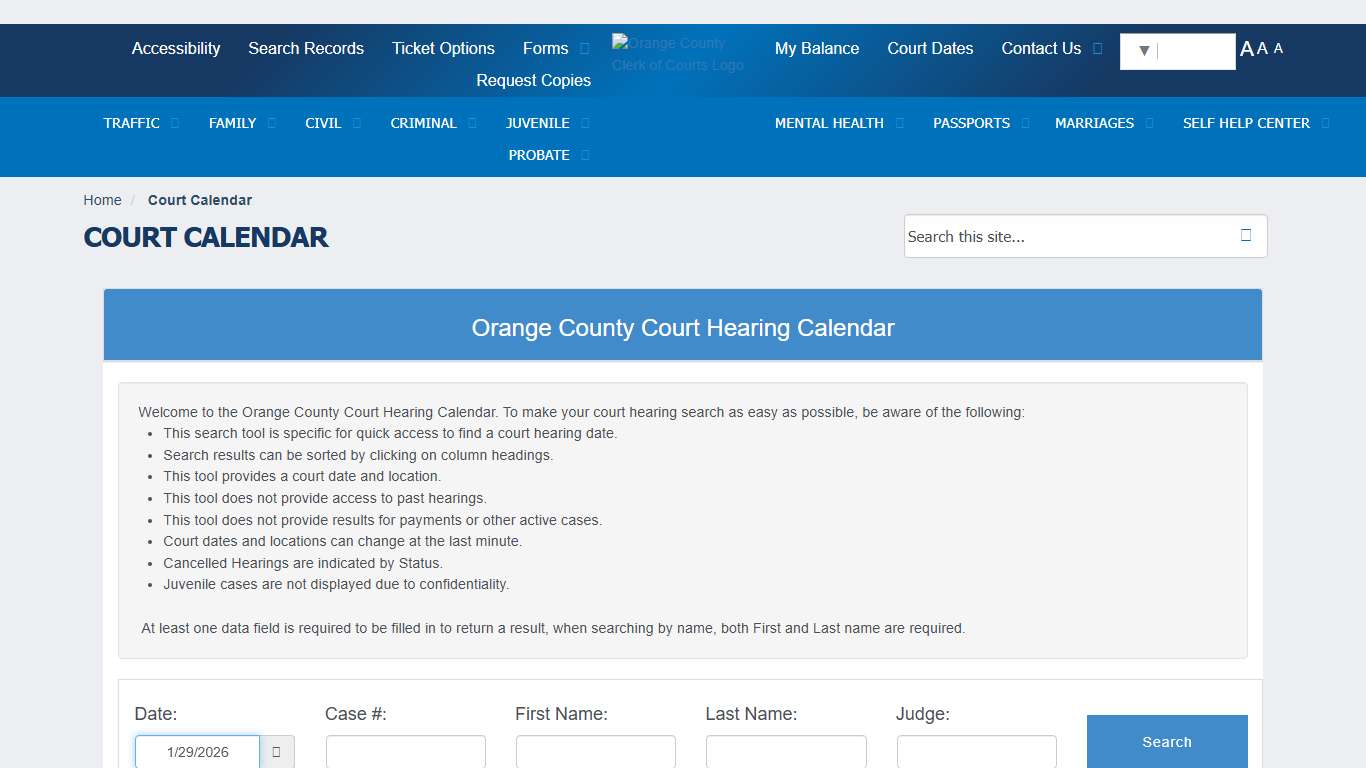Click the Last Name input field
The image size is (1366, 768).
click(786, 752)
